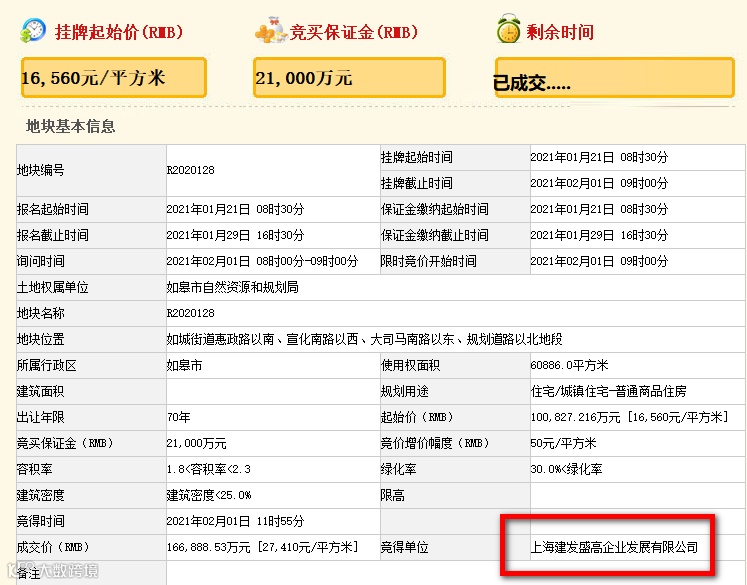Click the 保证金缴纳截止时间 label
747x585 pixels.
tap(434, 235)
